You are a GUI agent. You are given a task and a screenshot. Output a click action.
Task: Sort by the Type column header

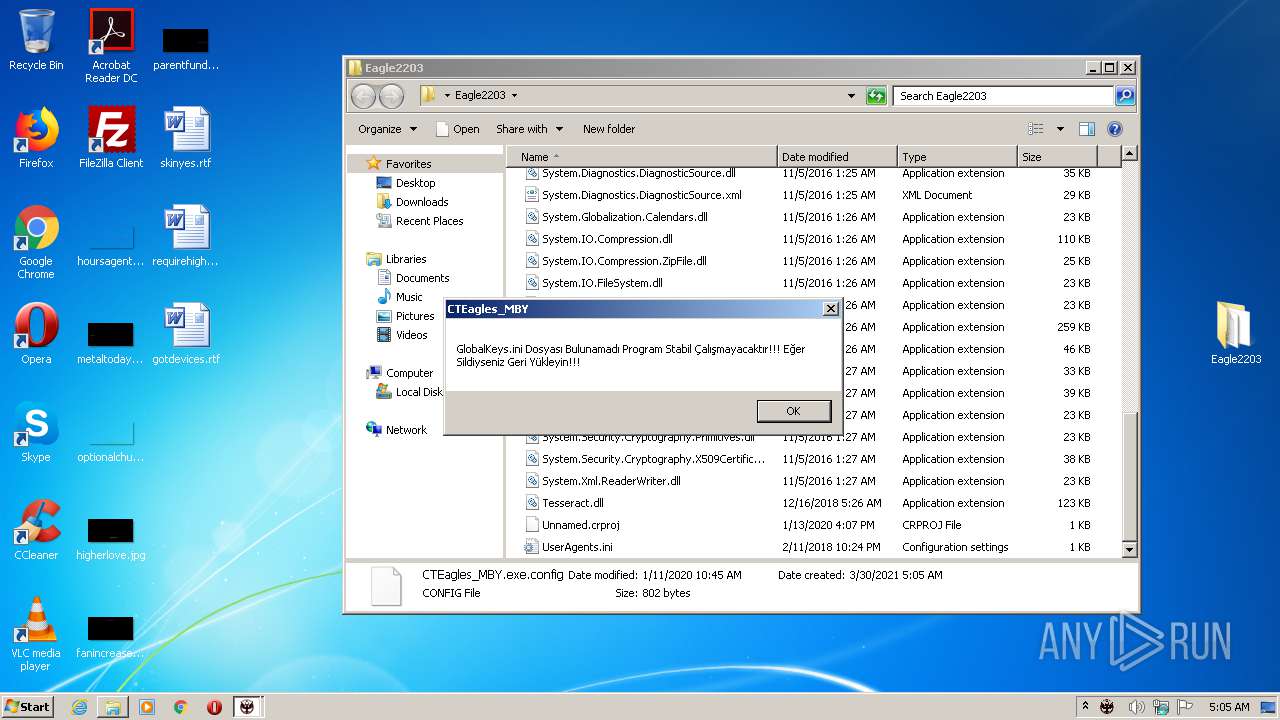pyautogui.click(x=957, y=157)
